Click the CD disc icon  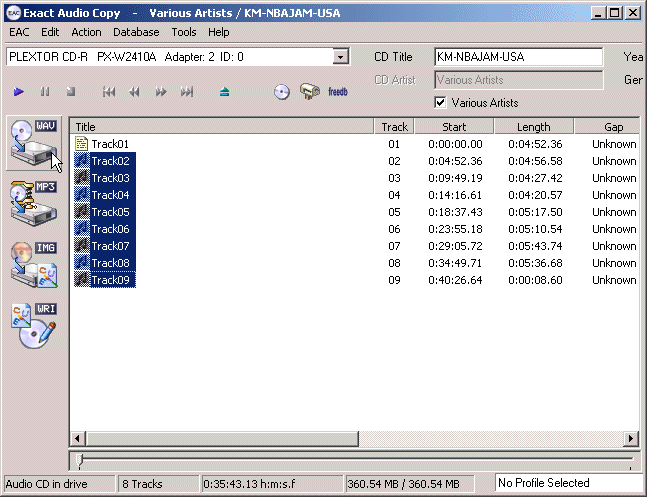[282, 92]
